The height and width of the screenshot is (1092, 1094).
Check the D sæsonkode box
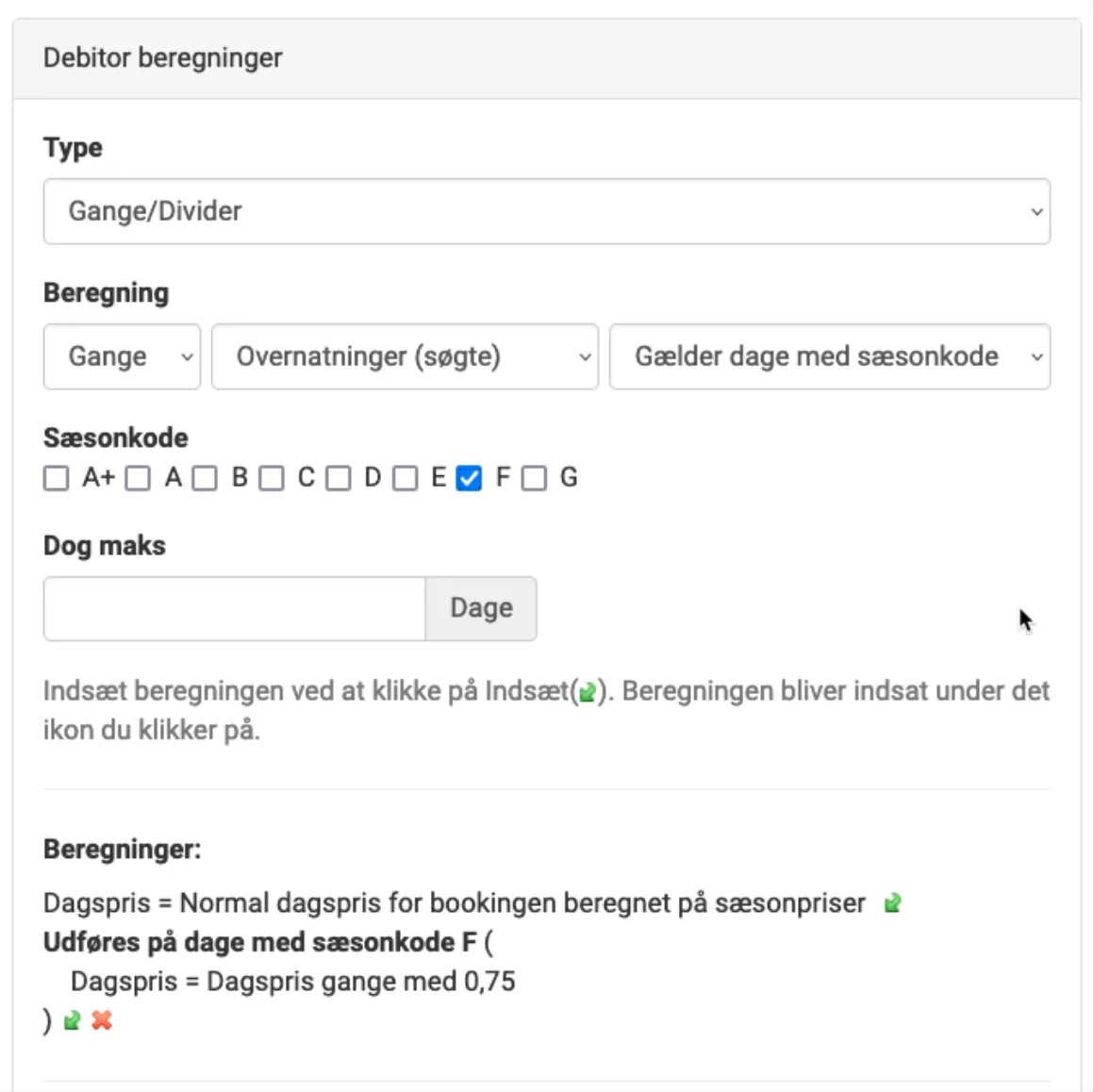point(339,478)
